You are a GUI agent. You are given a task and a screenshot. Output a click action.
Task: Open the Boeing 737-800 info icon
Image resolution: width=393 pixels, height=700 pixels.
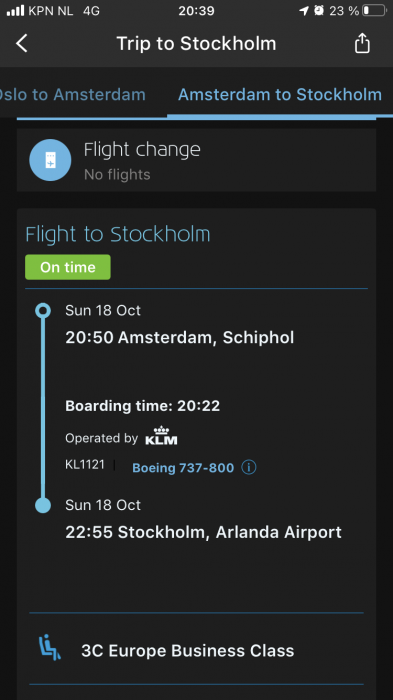pyautogui.click(x=249, y=467)
